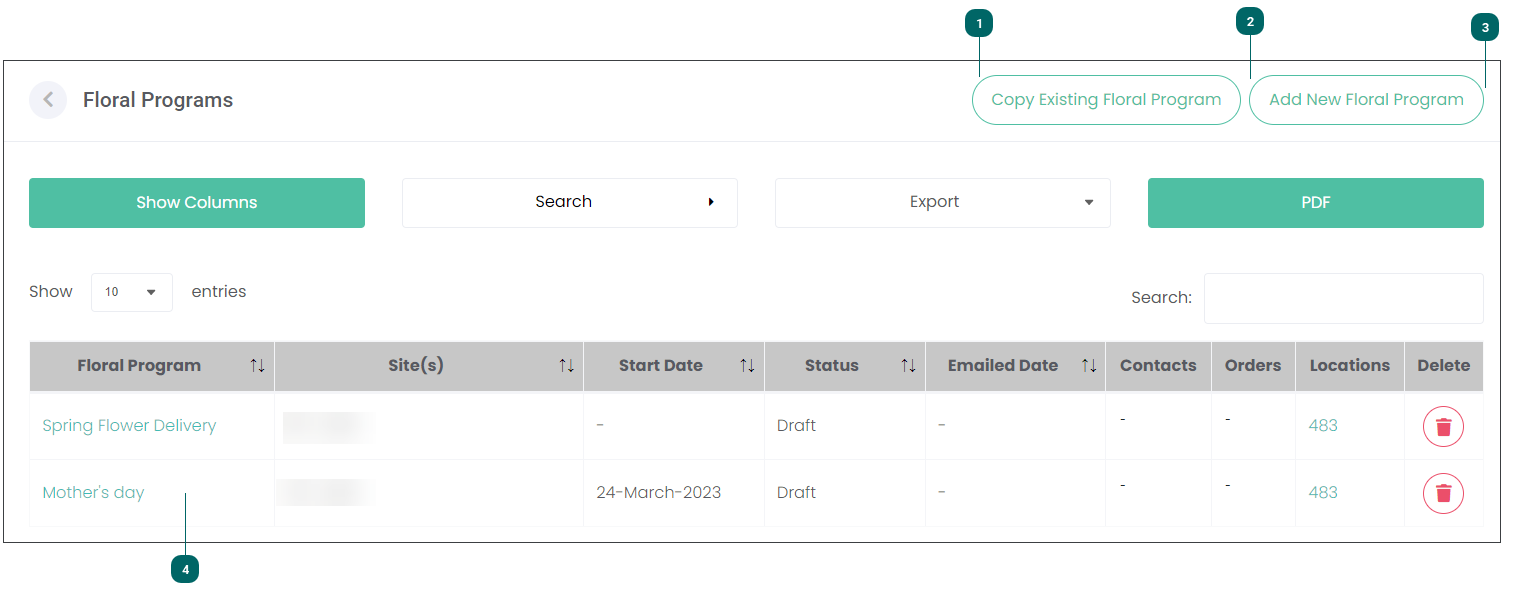Click the green PDF button

(1316, 203)
